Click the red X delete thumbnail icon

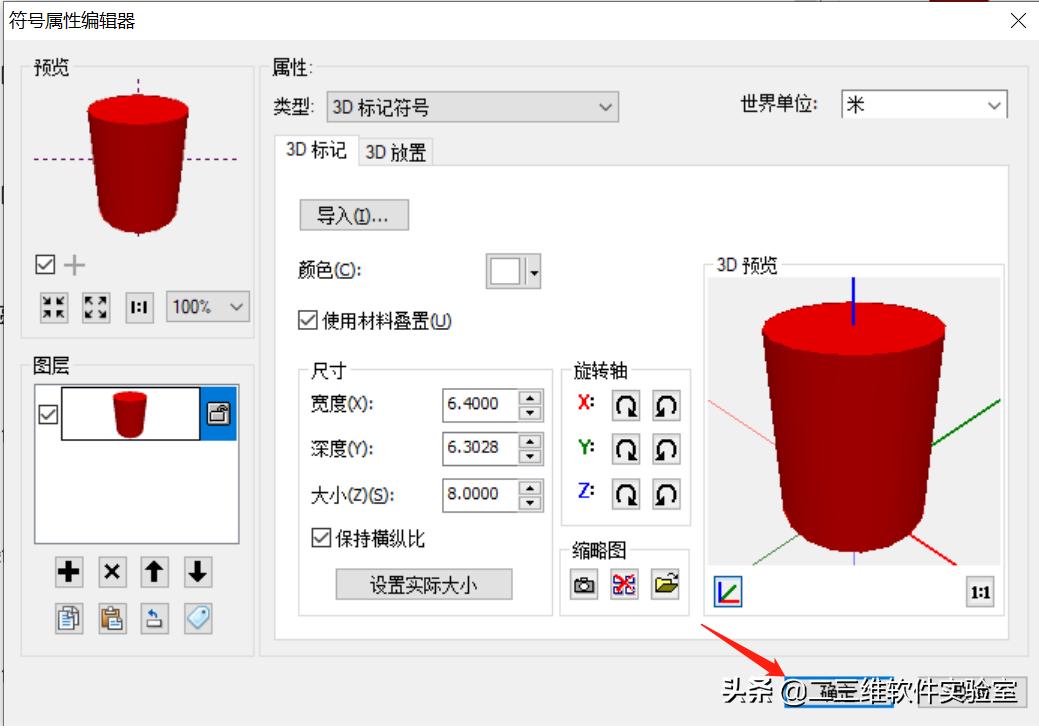click(625, 584)
